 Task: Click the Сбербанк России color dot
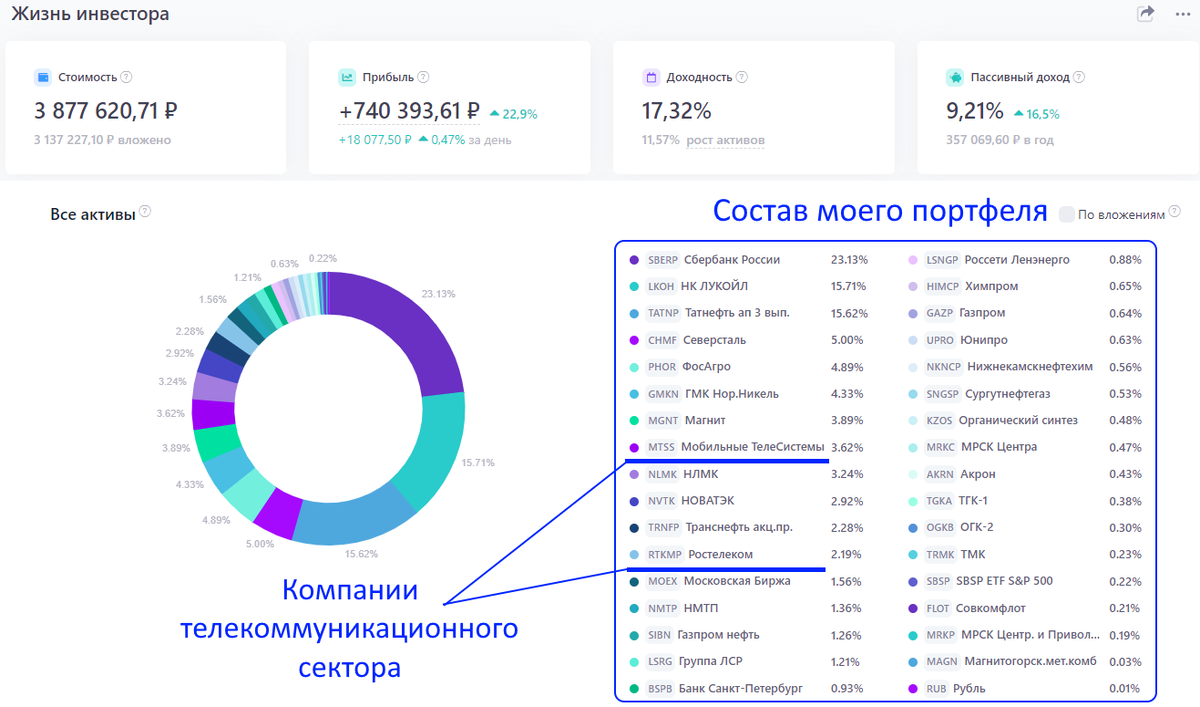click(634, 260)
